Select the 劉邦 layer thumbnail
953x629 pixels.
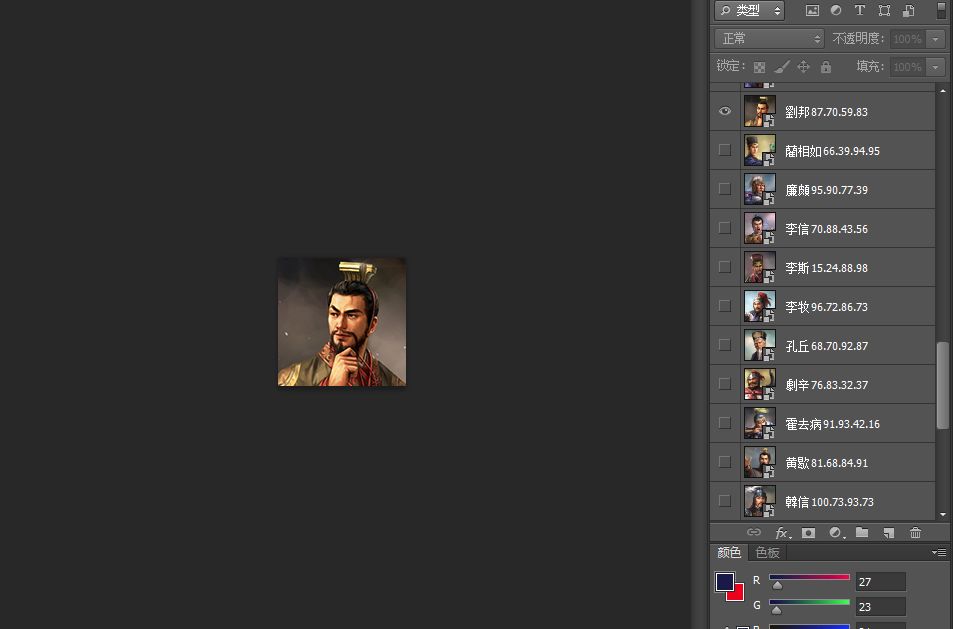coord(760,111)
